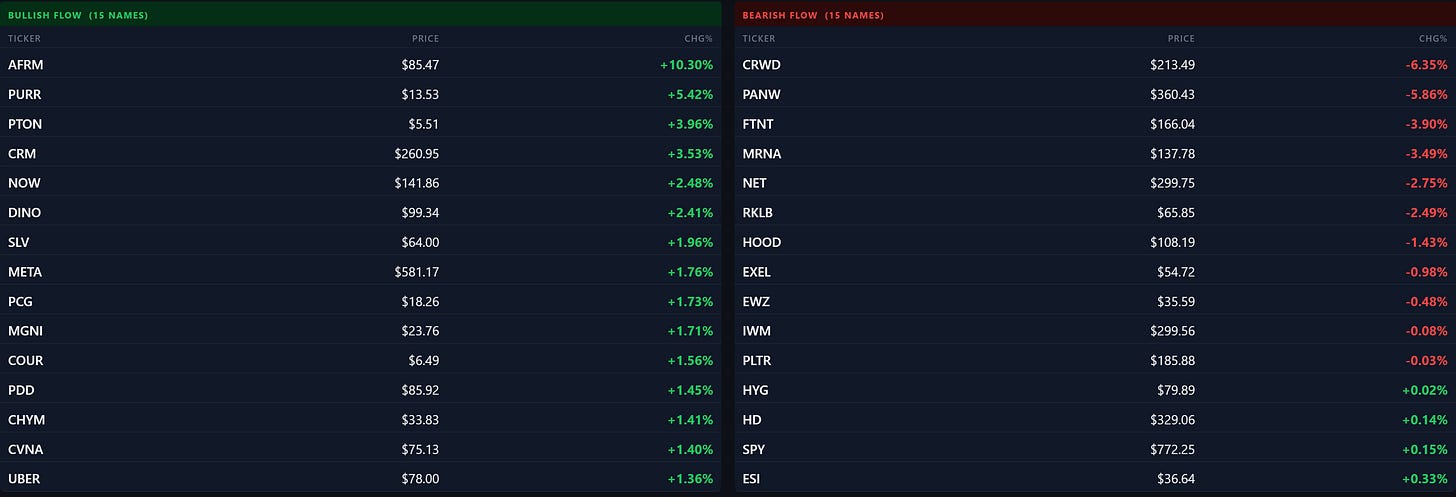Select the DINO ticker
1456x497 pixels.
pyautogui.click(x=24, y=212)
